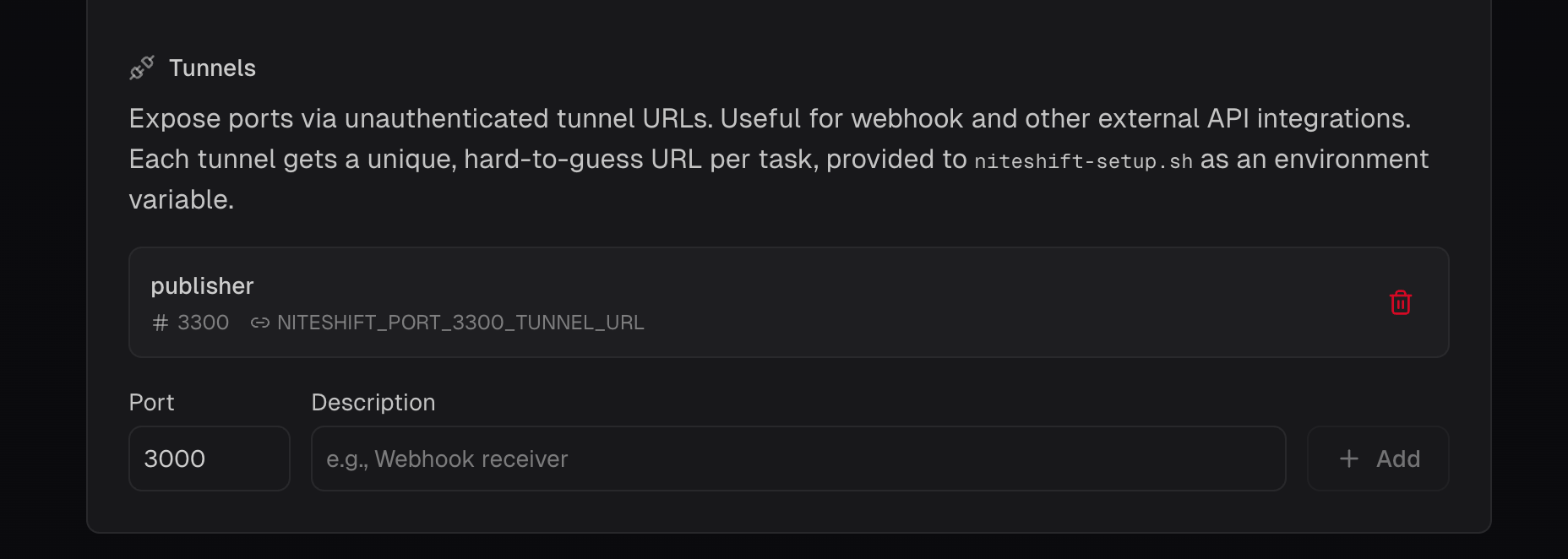Click the hash icon beside 3300

tap(160, 323)
